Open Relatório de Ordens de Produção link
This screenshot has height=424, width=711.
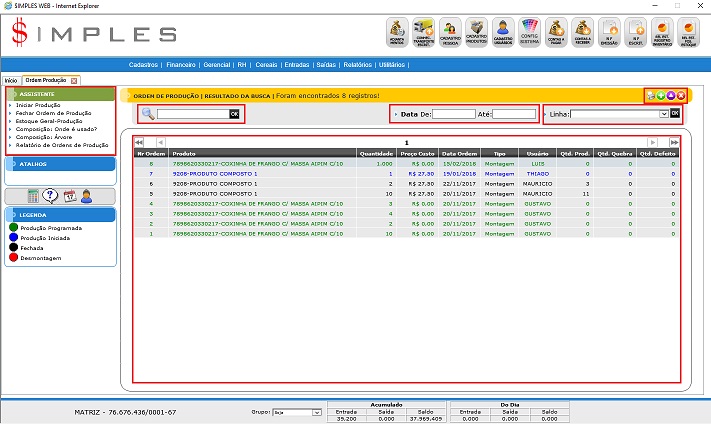point(63,145)
